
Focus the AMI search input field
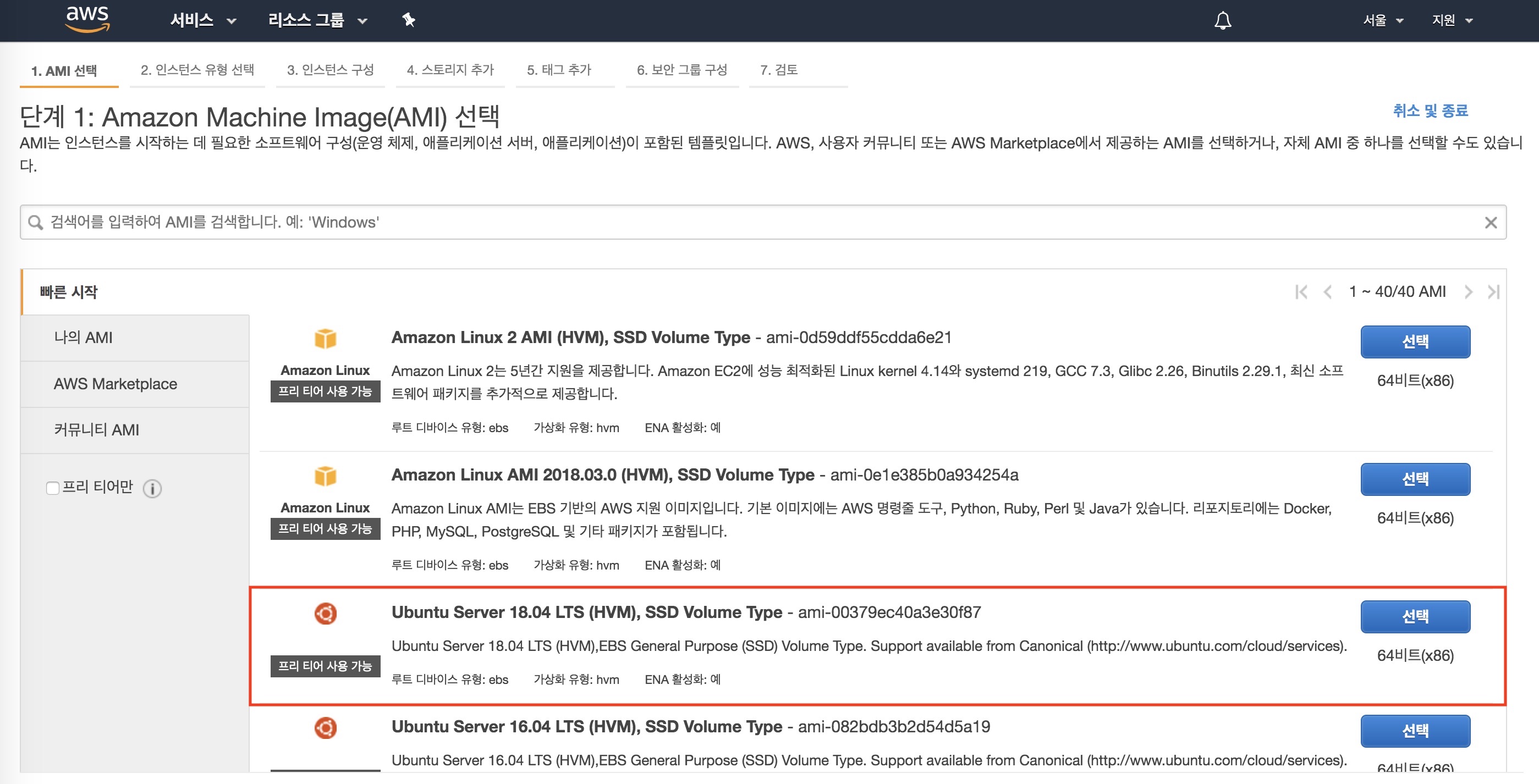(763, 222)
